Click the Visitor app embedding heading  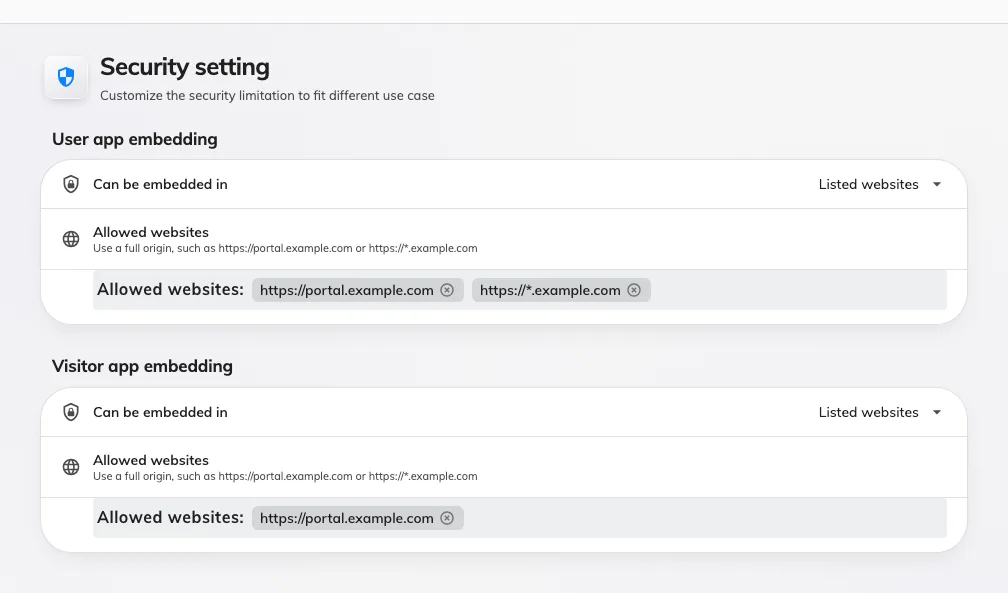click(x=142, y=366)
